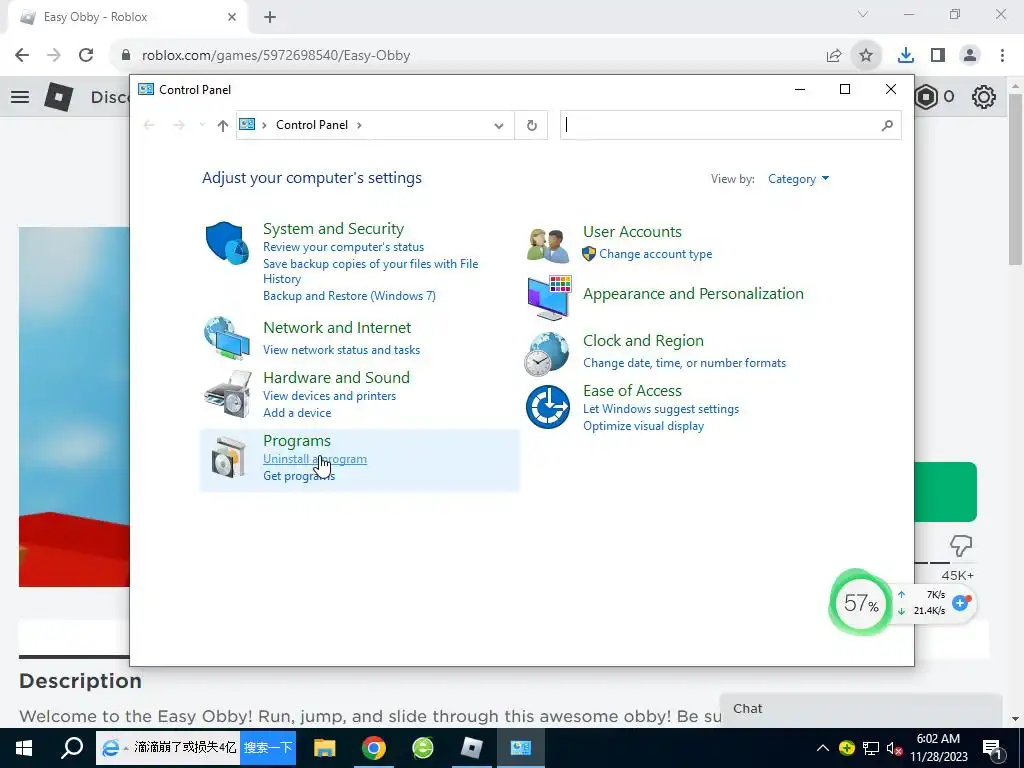Expand Control Panel breadcrumb chevron
1024x768 pixels.
[359, 125]
